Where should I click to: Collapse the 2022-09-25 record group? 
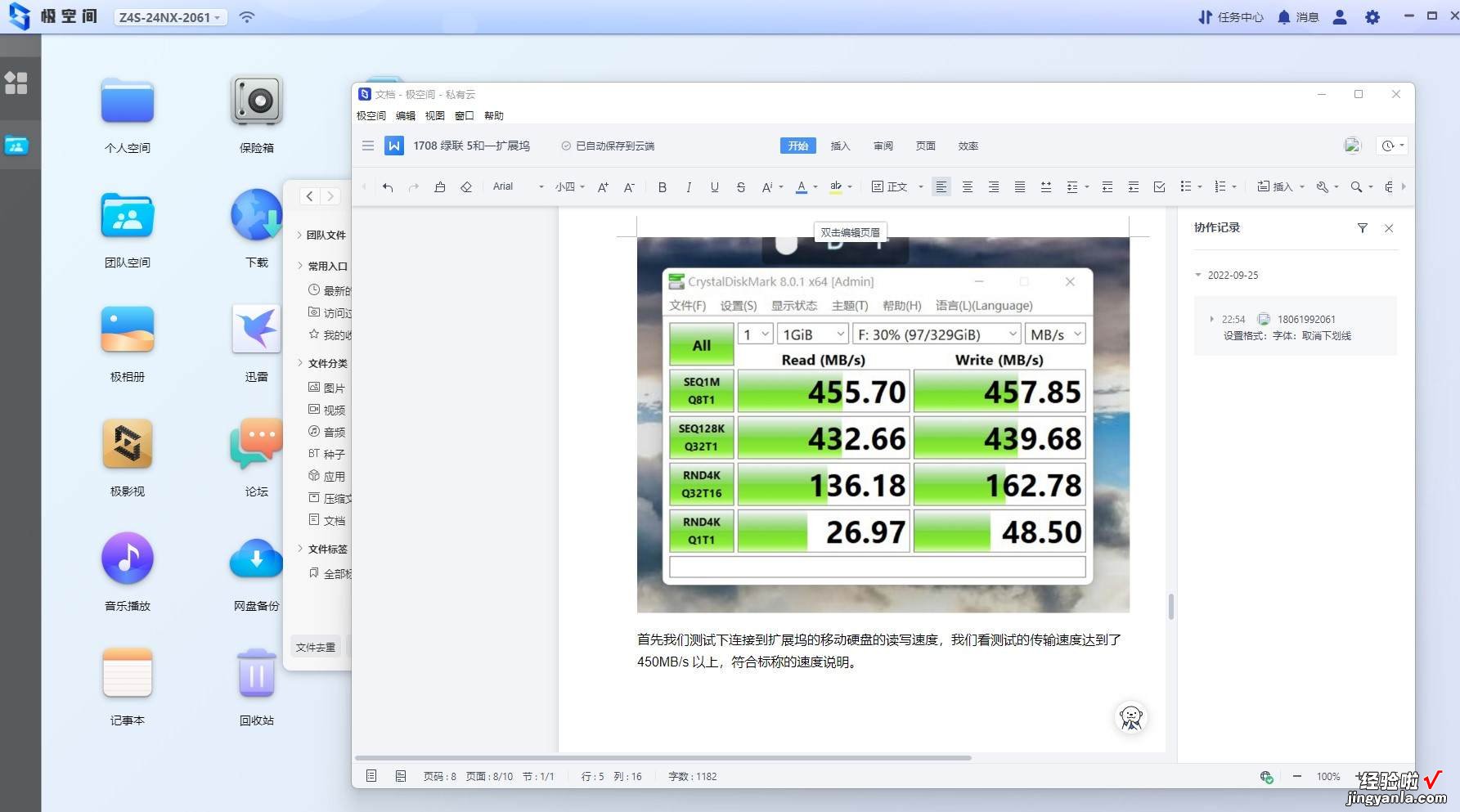1199,275
